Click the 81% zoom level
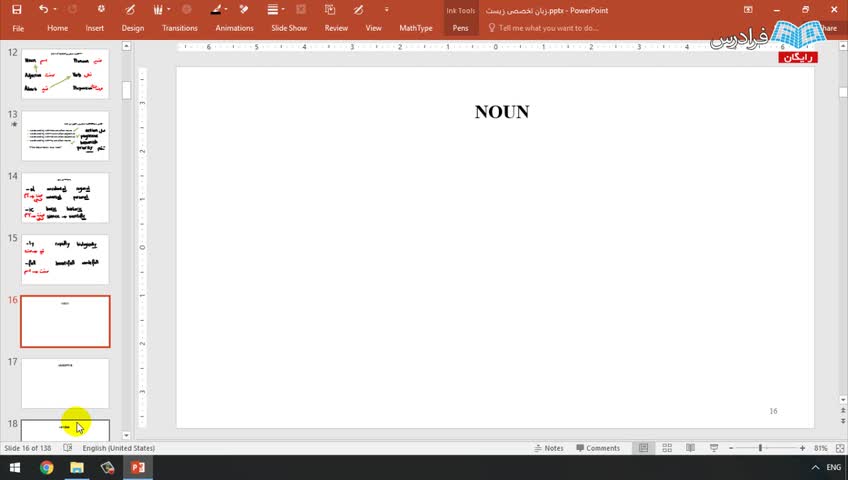The image size is (848, 480). [x=820, y=448]
